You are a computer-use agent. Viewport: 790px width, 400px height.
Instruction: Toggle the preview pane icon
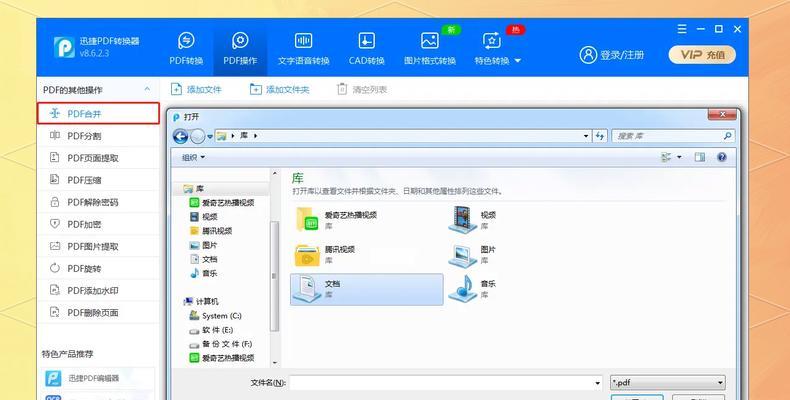[x=700, y=158]
